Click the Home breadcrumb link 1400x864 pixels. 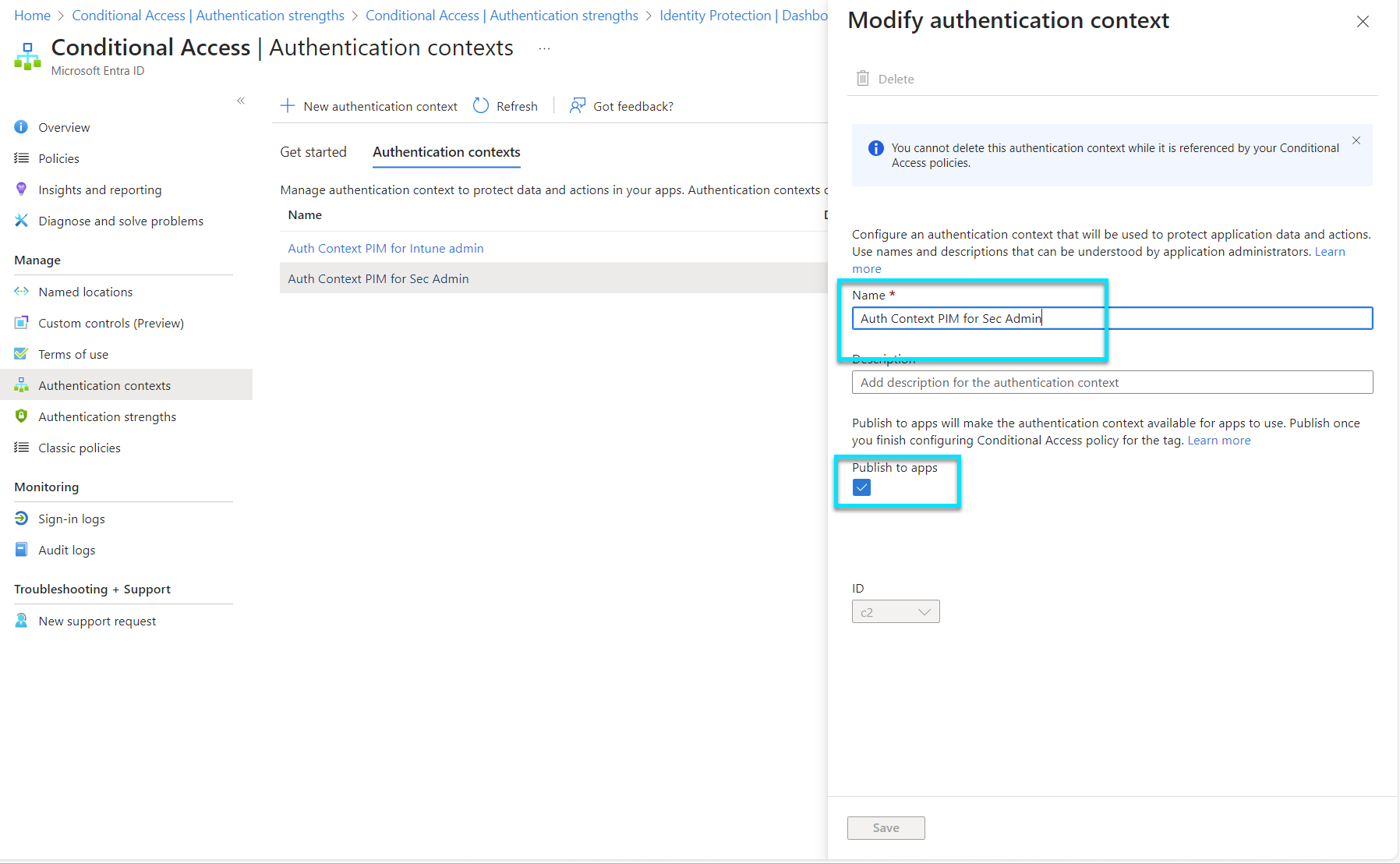[x=32, y=16]
